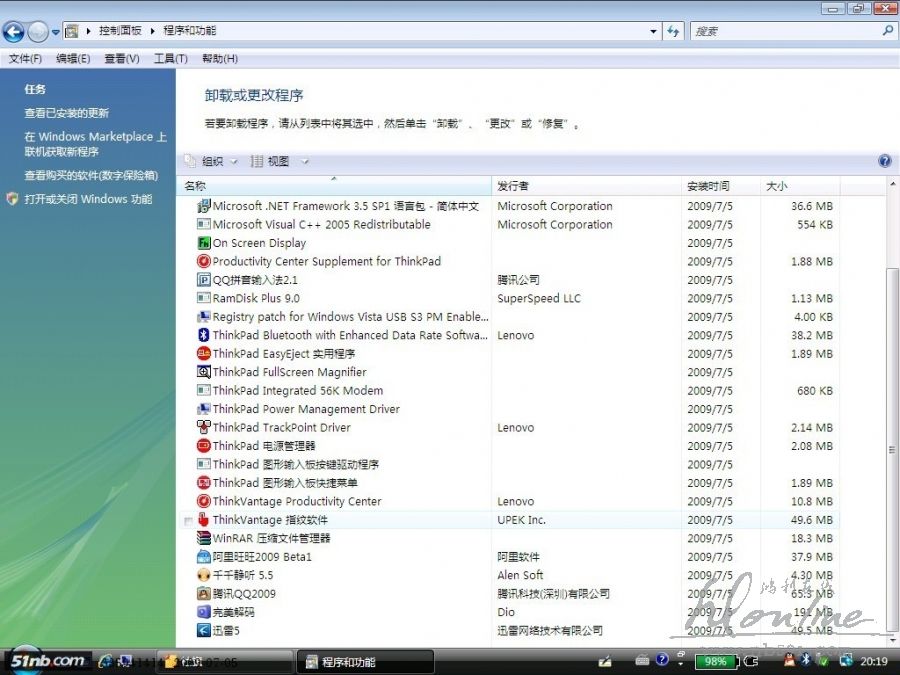Screen dimensions: 900x675
Task: Open 查看已安装的更新 link
Action: (67, 113)
